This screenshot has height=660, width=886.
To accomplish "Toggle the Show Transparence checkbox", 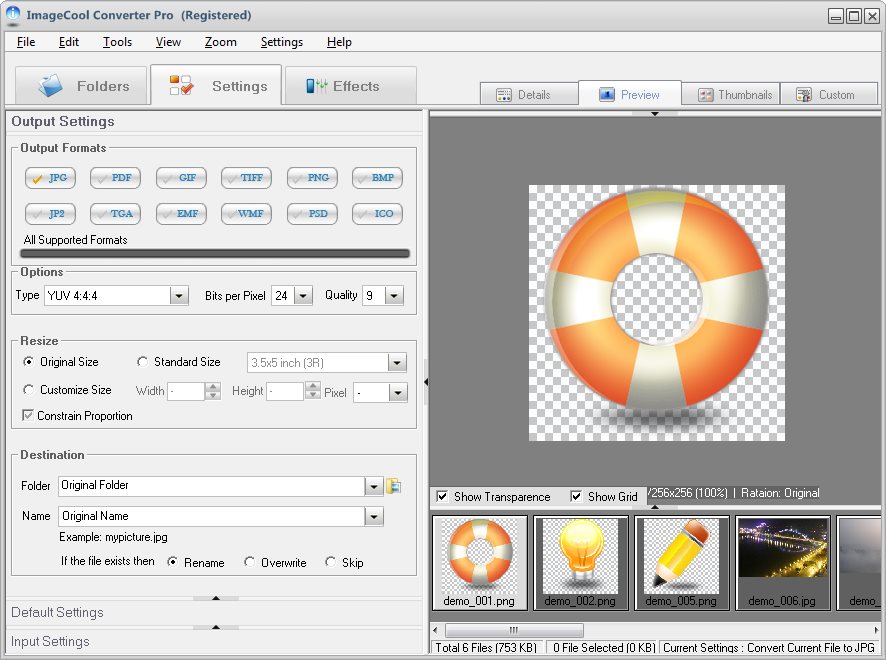I will (442, 497).
